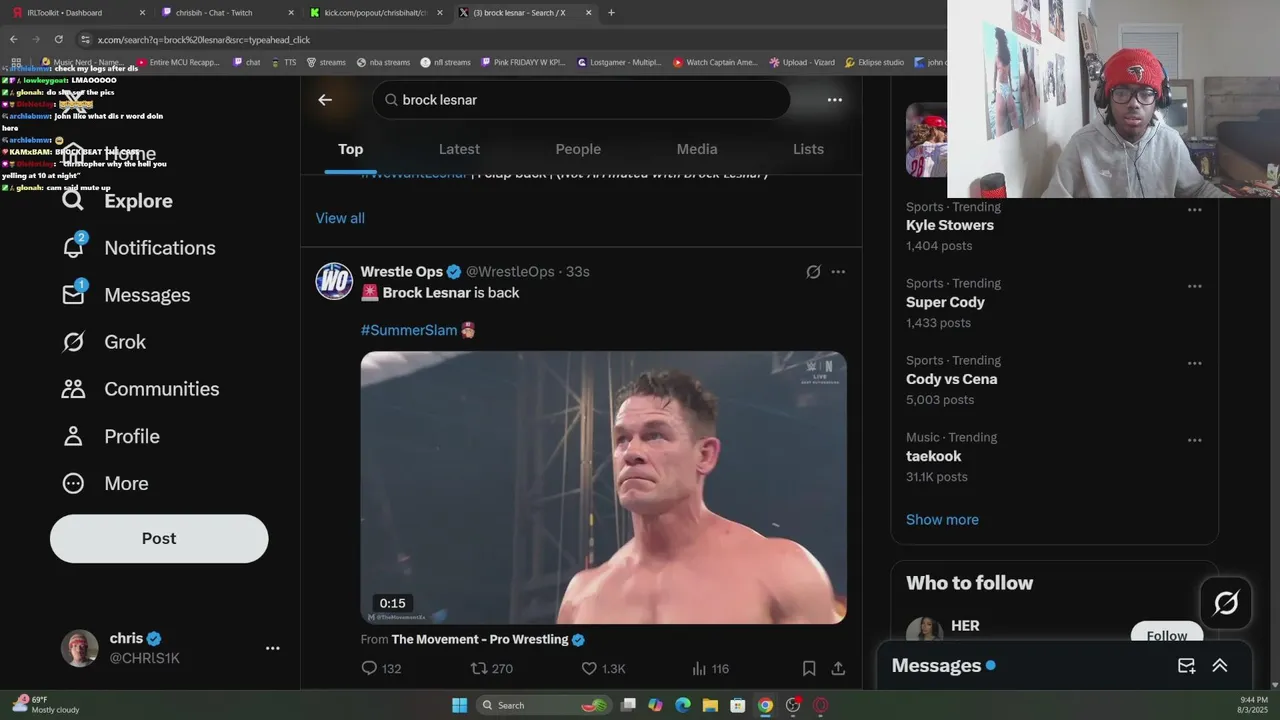Repost the Wrestle Ops post
This screenshot has height=720, width=1280.
(491, 668)
